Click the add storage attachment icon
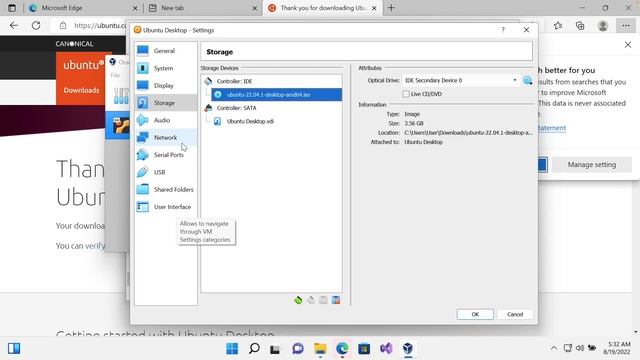 [x=323, y=300]
